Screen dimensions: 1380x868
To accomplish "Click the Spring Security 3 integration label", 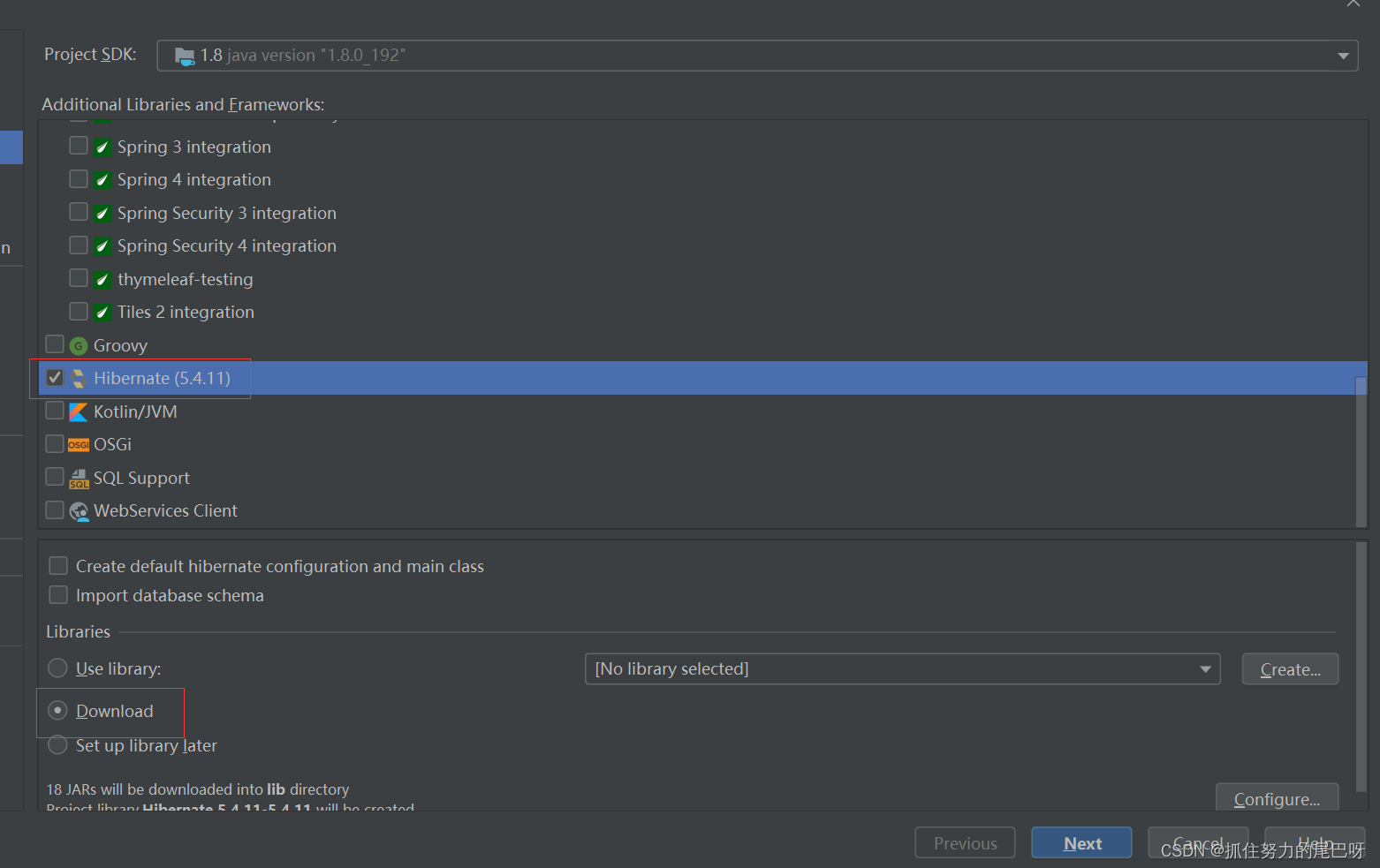I will [226, 214].
